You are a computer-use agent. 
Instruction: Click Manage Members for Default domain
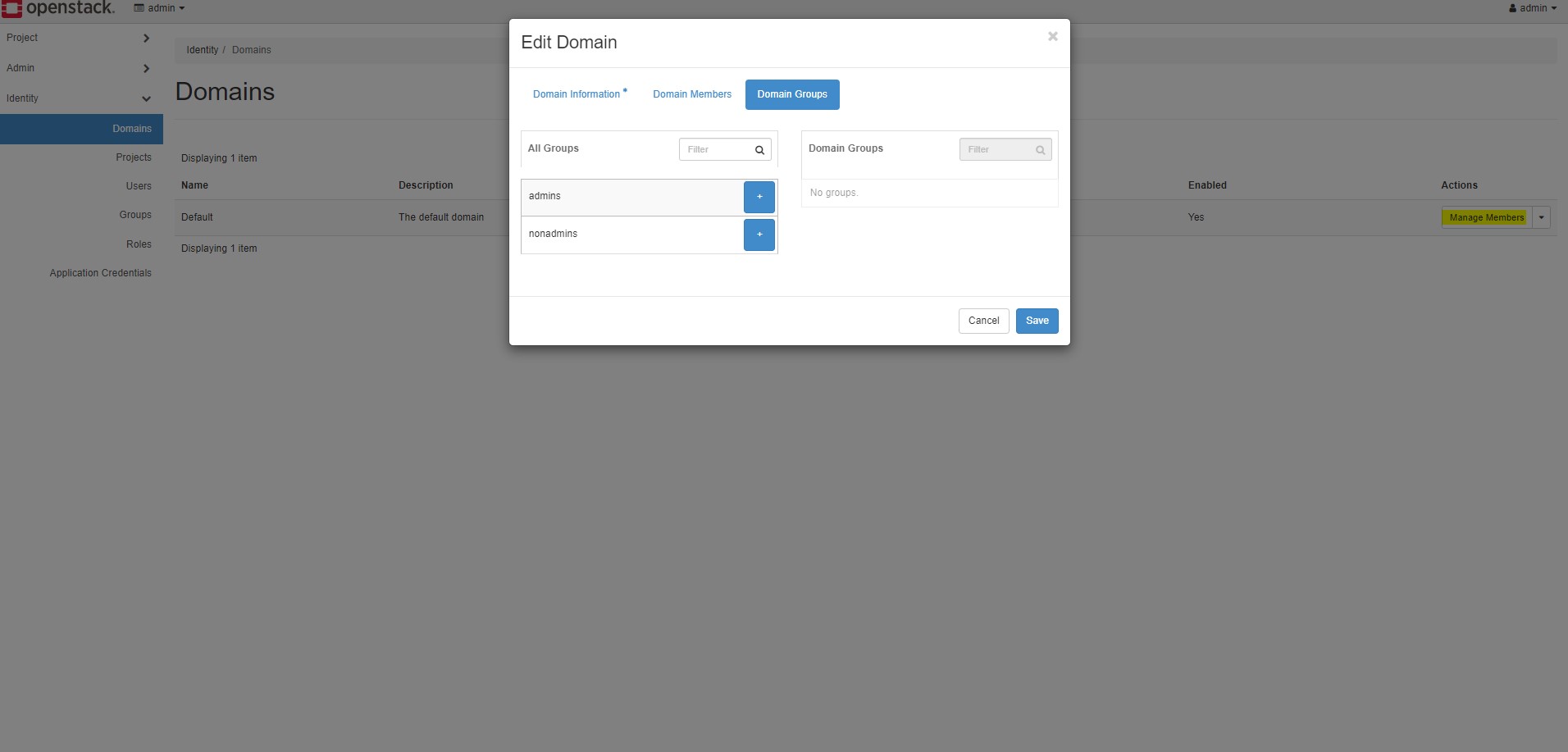1487,217
